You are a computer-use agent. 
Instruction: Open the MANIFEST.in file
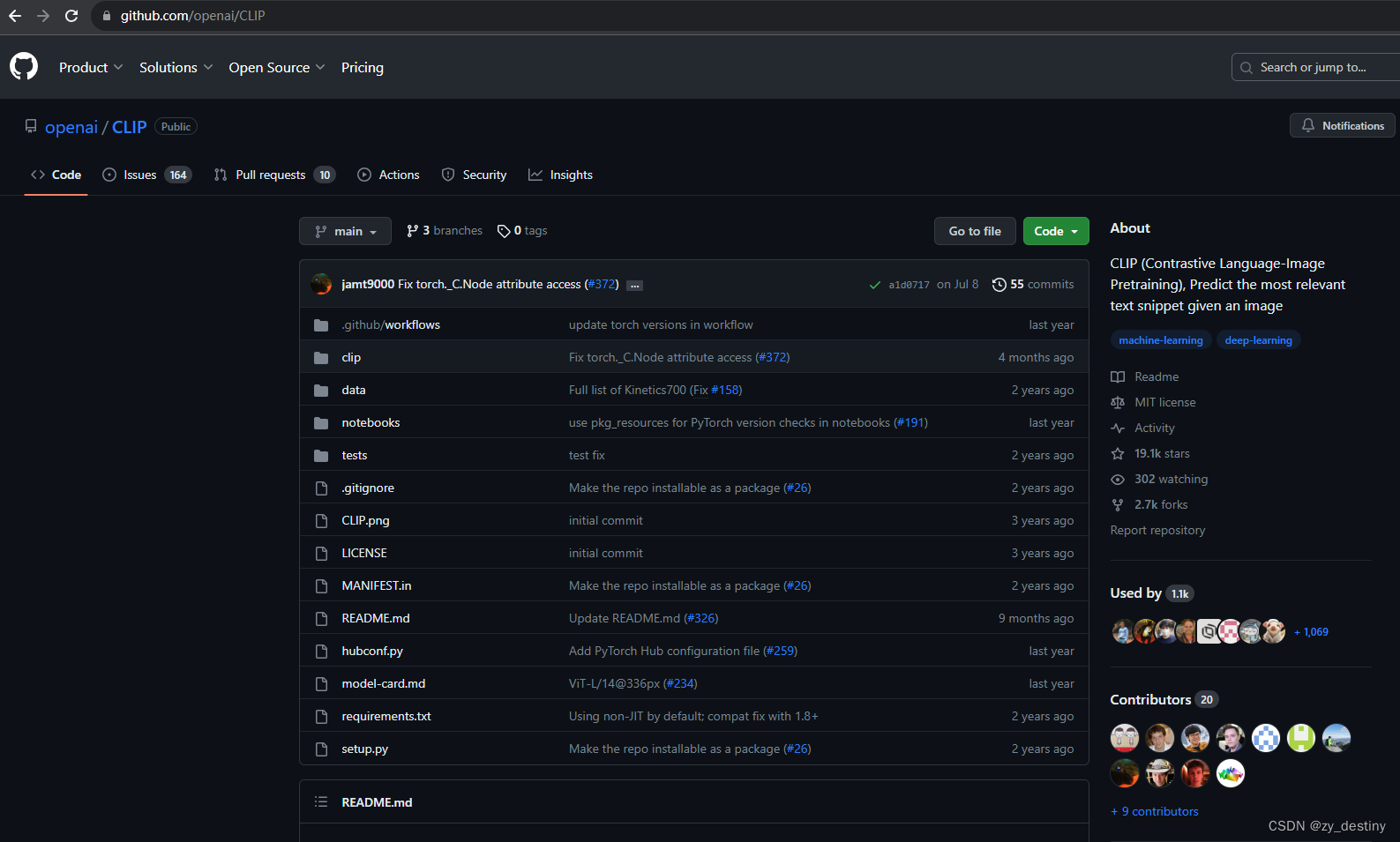[x=377, y=585]
